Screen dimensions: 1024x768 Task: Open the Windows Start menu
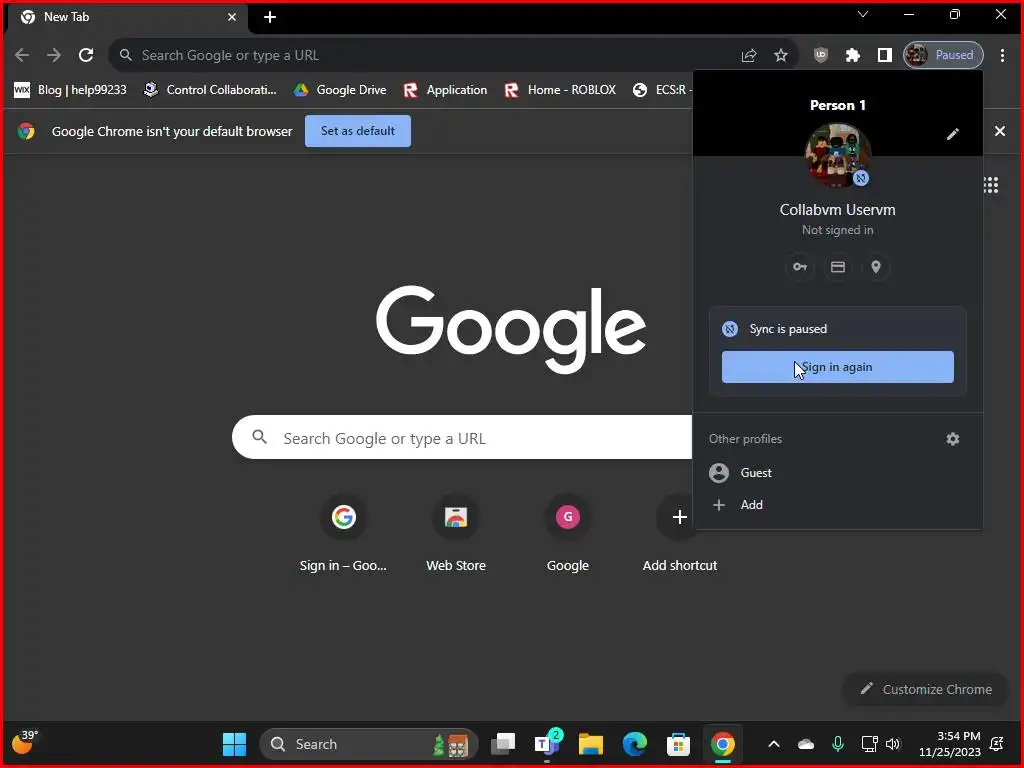[x=234, y=744]
